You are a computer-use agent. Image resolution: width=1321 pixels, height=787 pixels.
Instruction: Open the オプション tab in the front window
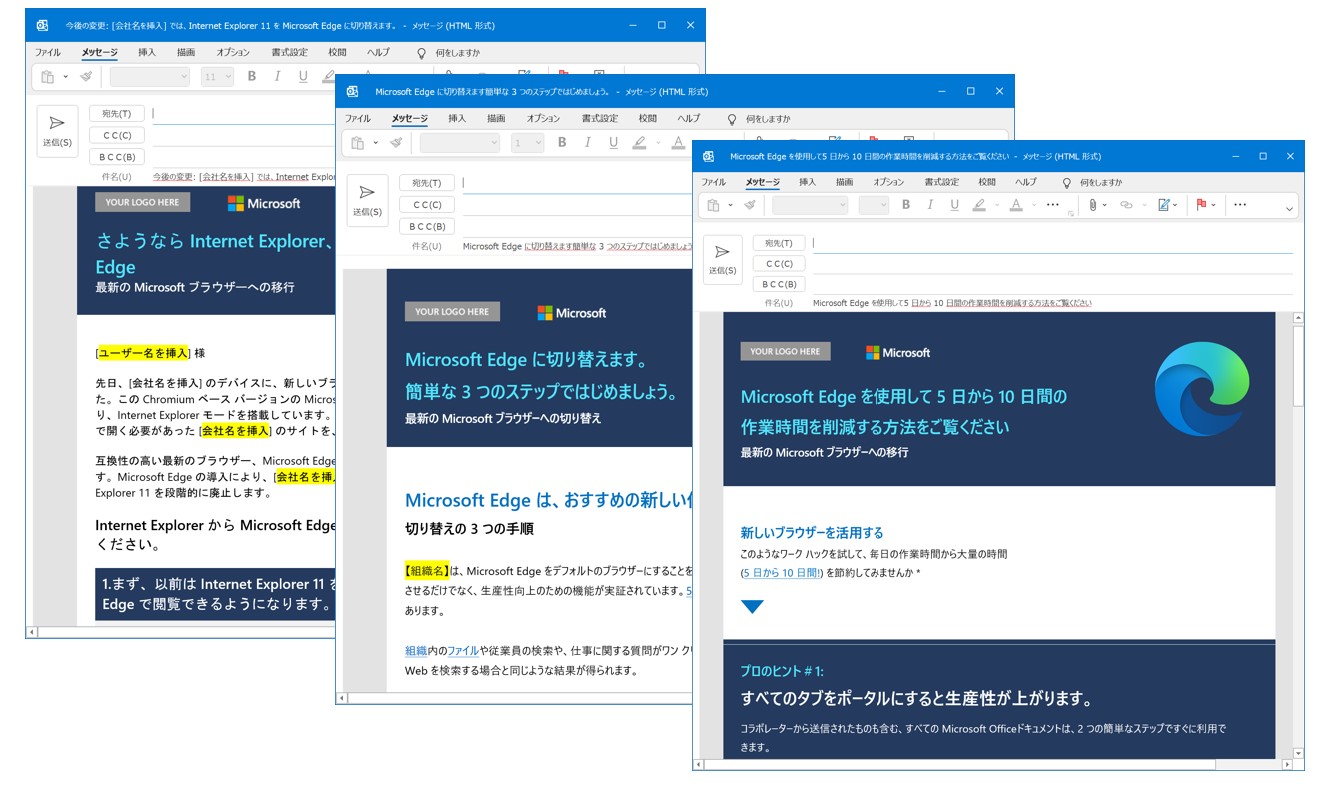(888, 182)
